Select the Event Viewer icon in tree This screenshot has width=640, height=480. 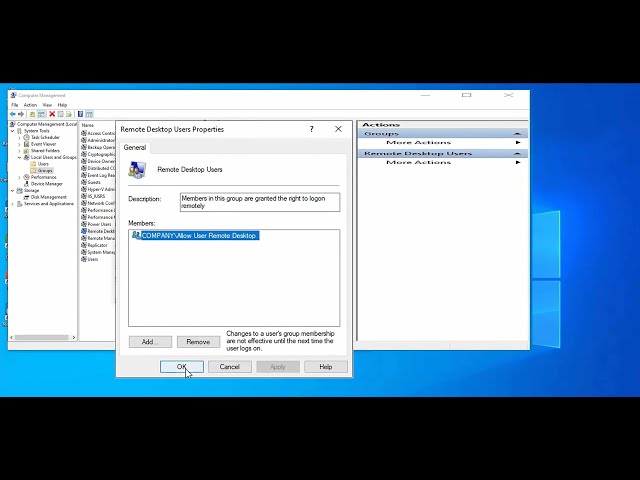tap(27, 144)
